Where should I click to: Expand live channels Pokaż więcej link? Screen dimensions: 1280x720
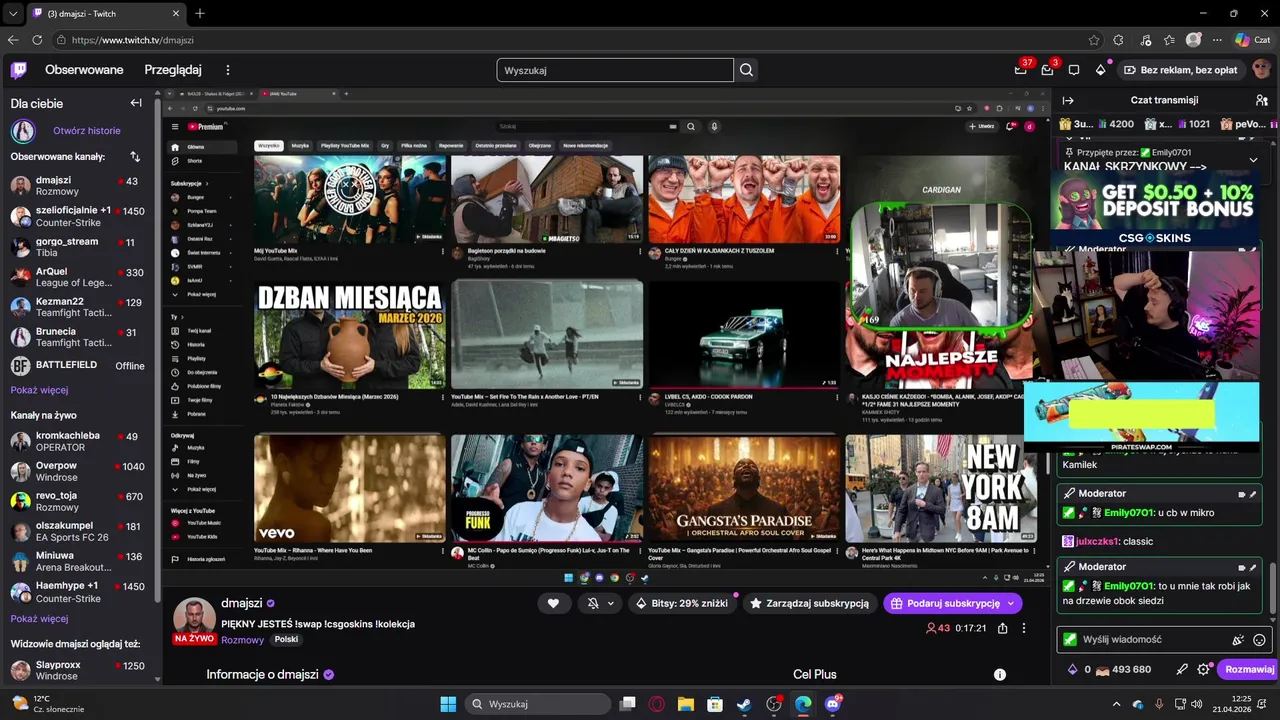point(39,619)
